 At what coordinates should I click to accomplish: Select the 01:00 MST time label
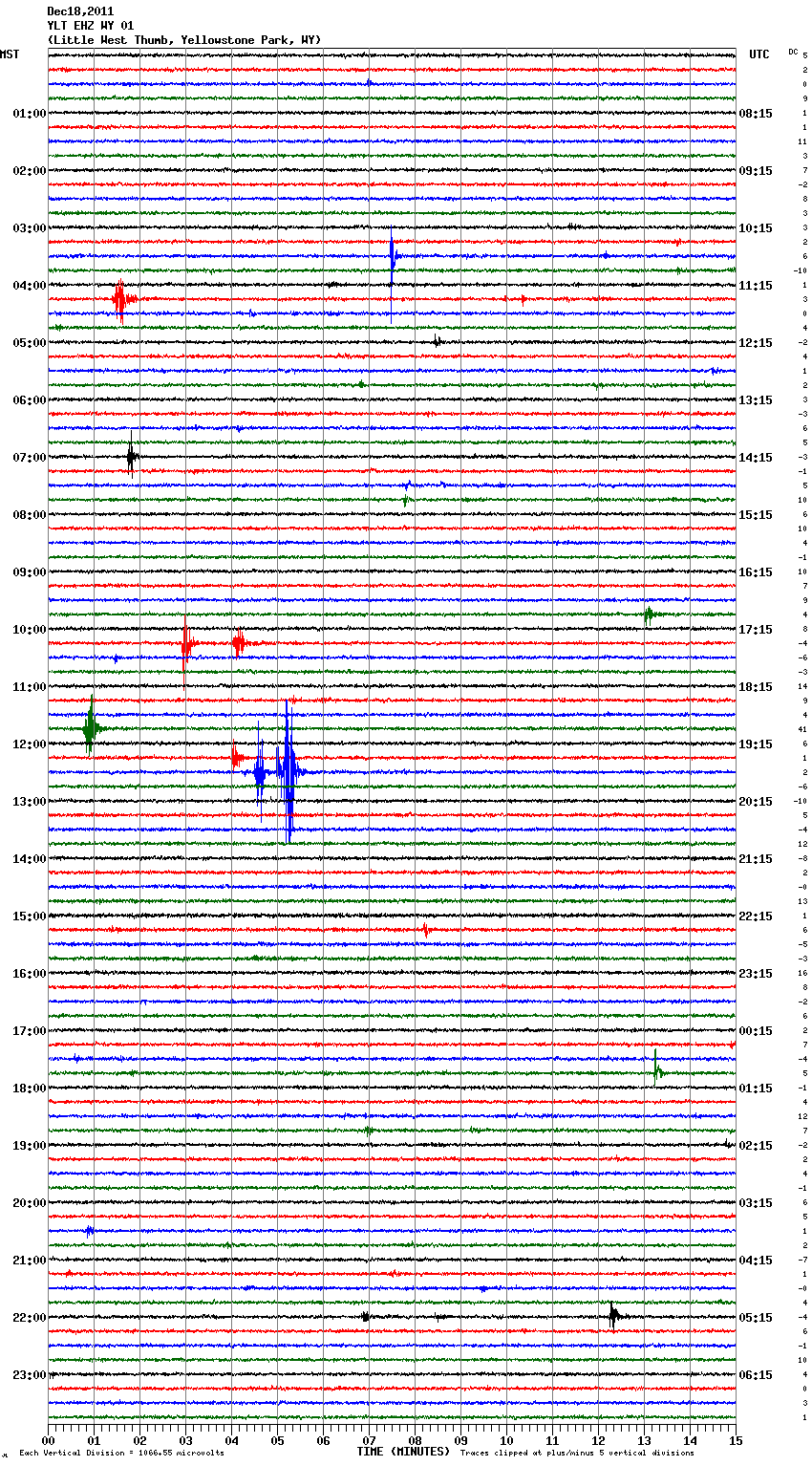tap(29, 114)
